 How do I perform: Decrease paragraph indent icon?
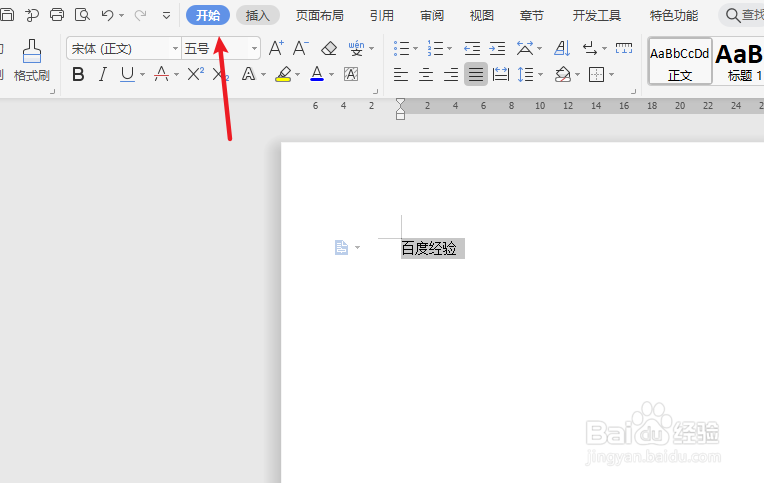(472, 48)
